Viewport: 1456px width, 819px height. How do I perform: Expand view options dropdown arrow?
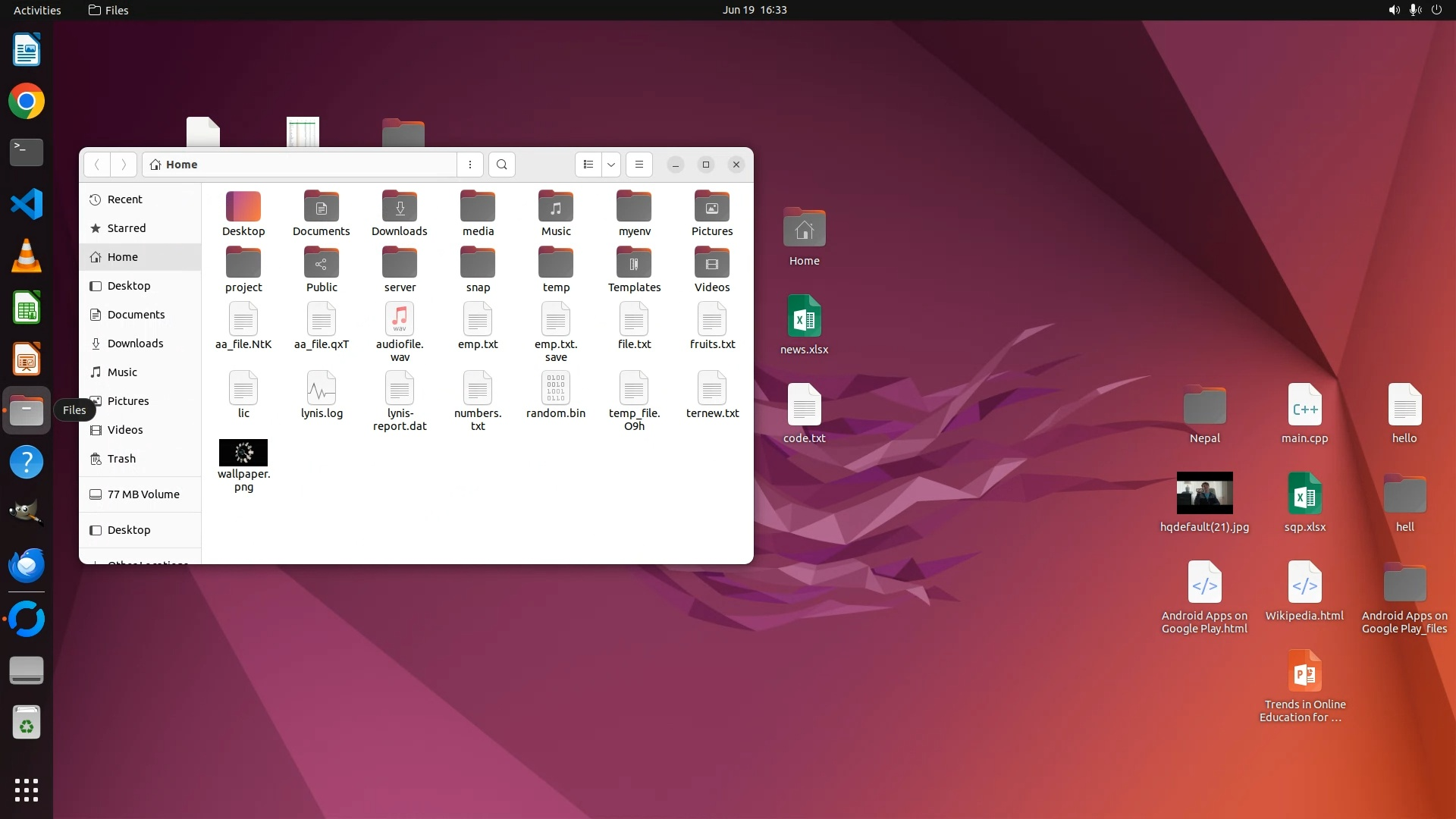tap(611, 165)
